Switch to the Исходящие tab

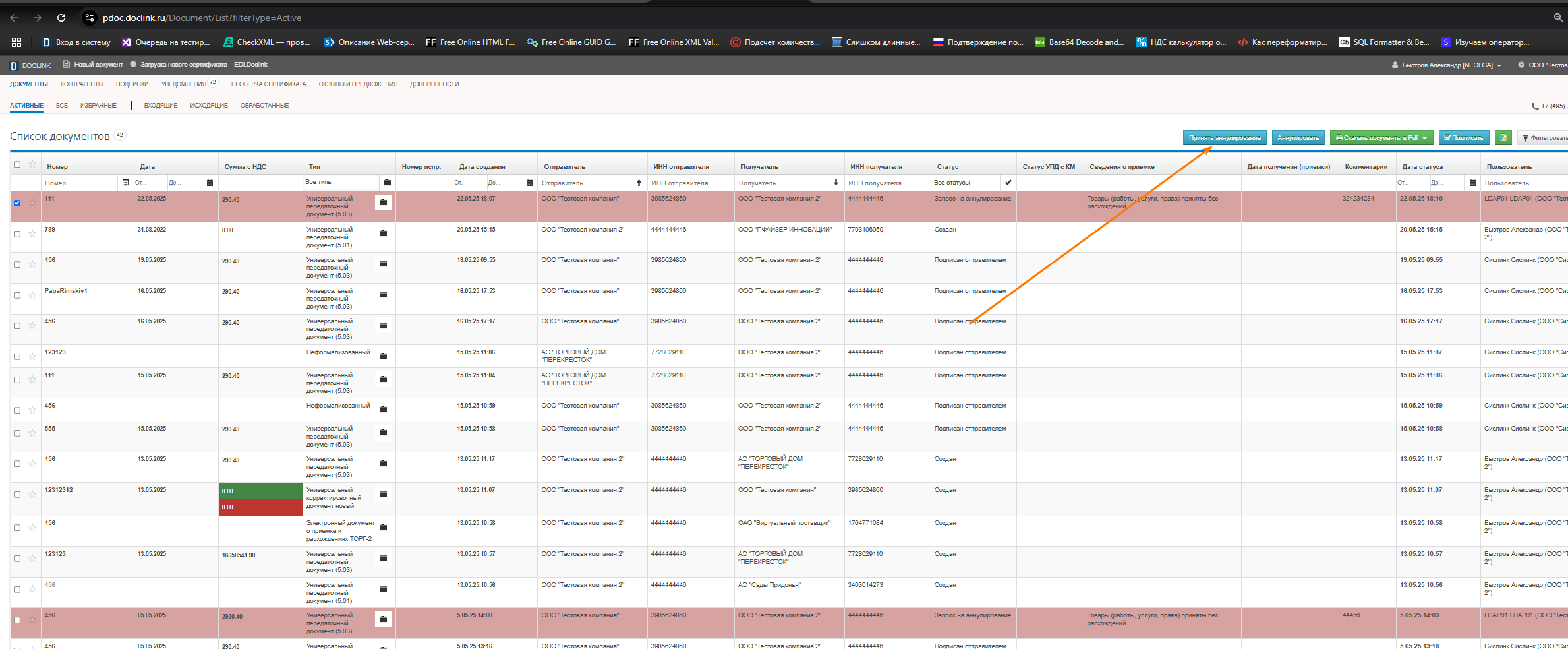click(208, 106)
